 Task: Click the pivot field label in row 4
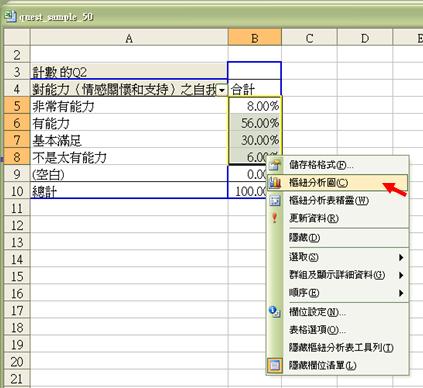click(124, 89)
